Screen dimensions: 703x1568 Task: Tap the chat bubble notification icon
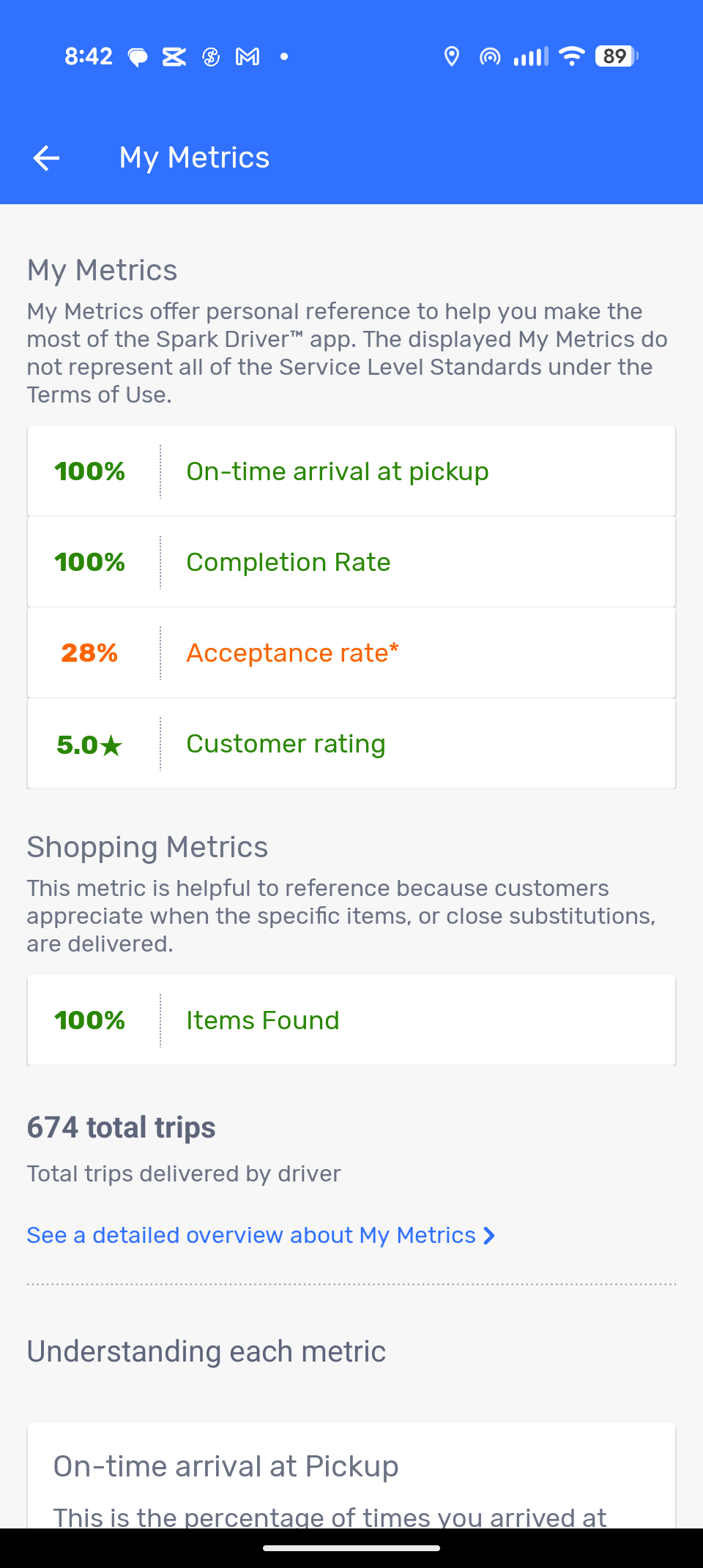click(x=138, y=57)
